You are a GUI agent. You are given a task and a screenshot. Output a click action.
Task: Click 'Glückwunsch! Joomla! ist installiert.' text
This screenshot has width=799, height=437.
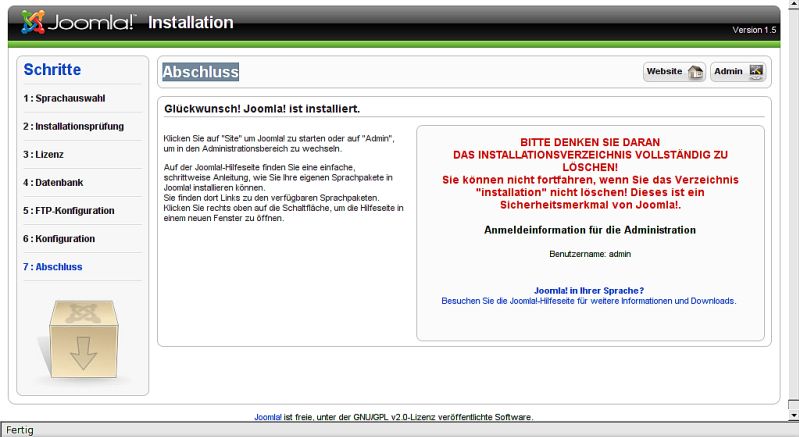tap(262, 108)
